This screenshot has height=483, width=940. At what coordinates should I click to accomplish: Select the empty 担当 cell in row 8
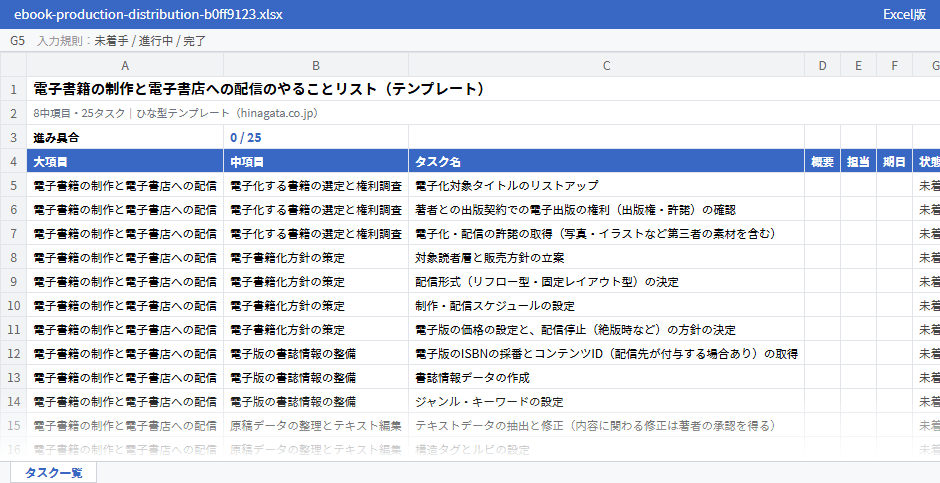(858, 257)
